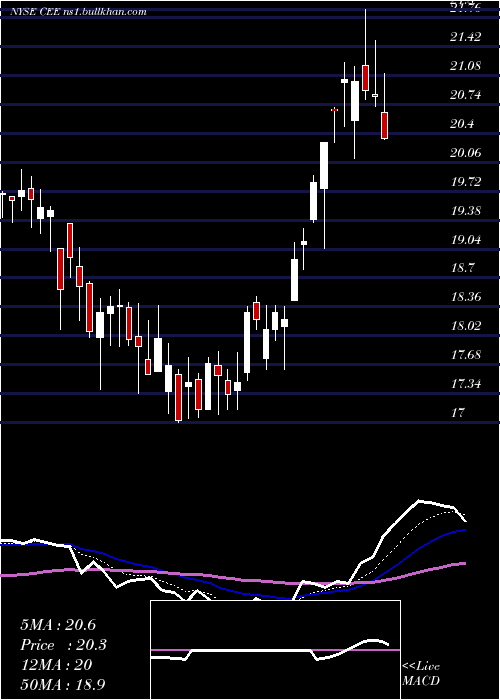
Task: Click the tallest white candle near 20.06
Action: click(x=324, y=166)
